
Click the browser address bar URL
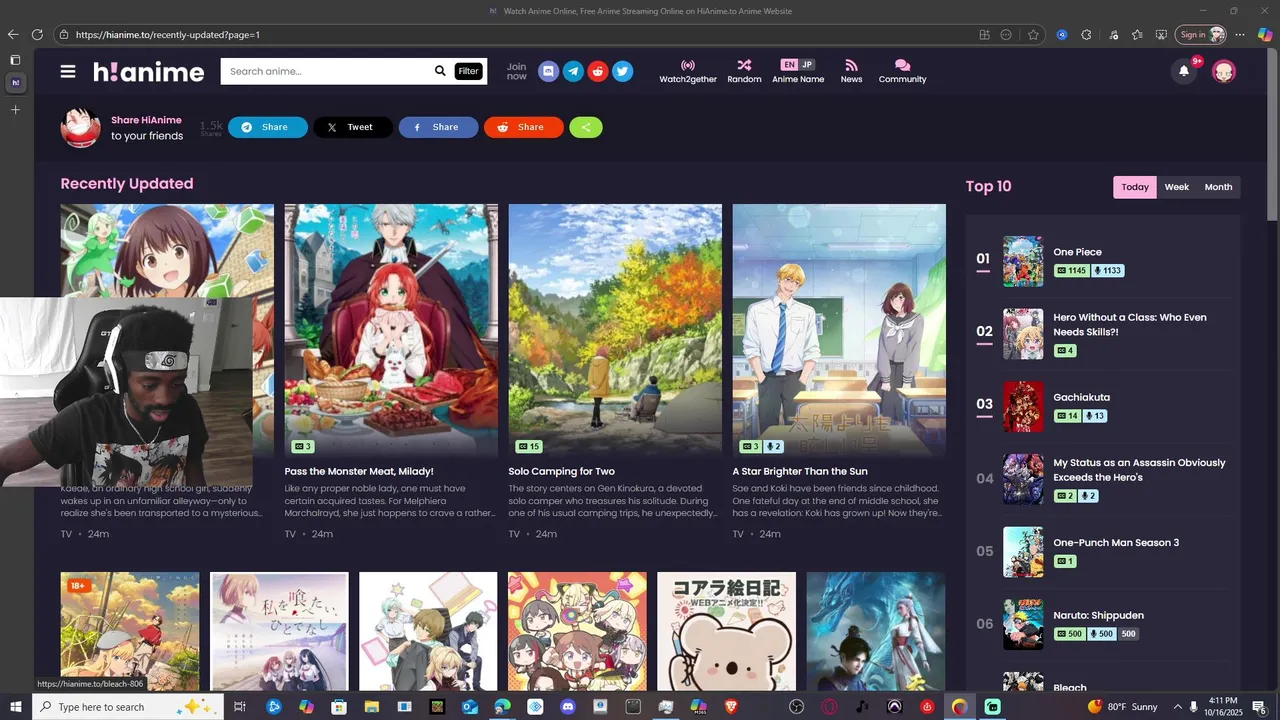pos(168,34)
